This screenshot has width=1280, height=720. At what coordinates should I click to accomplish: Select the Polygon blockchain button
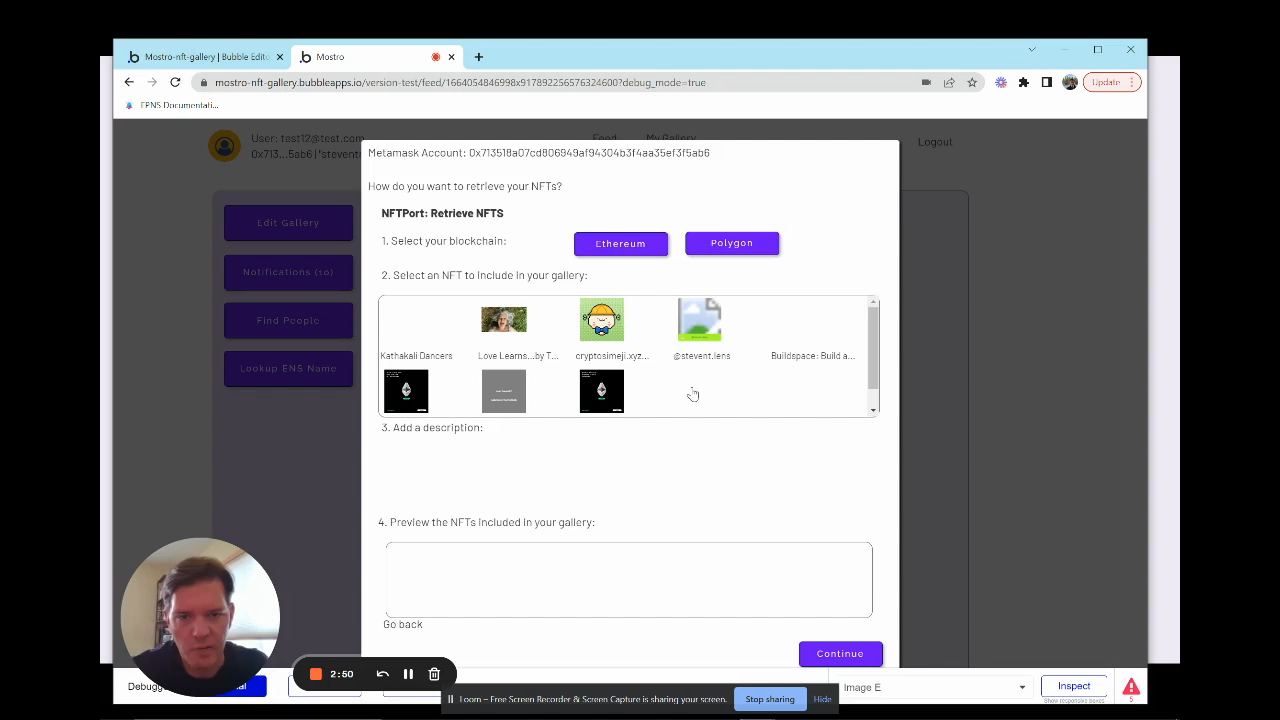tap(732, 243)
